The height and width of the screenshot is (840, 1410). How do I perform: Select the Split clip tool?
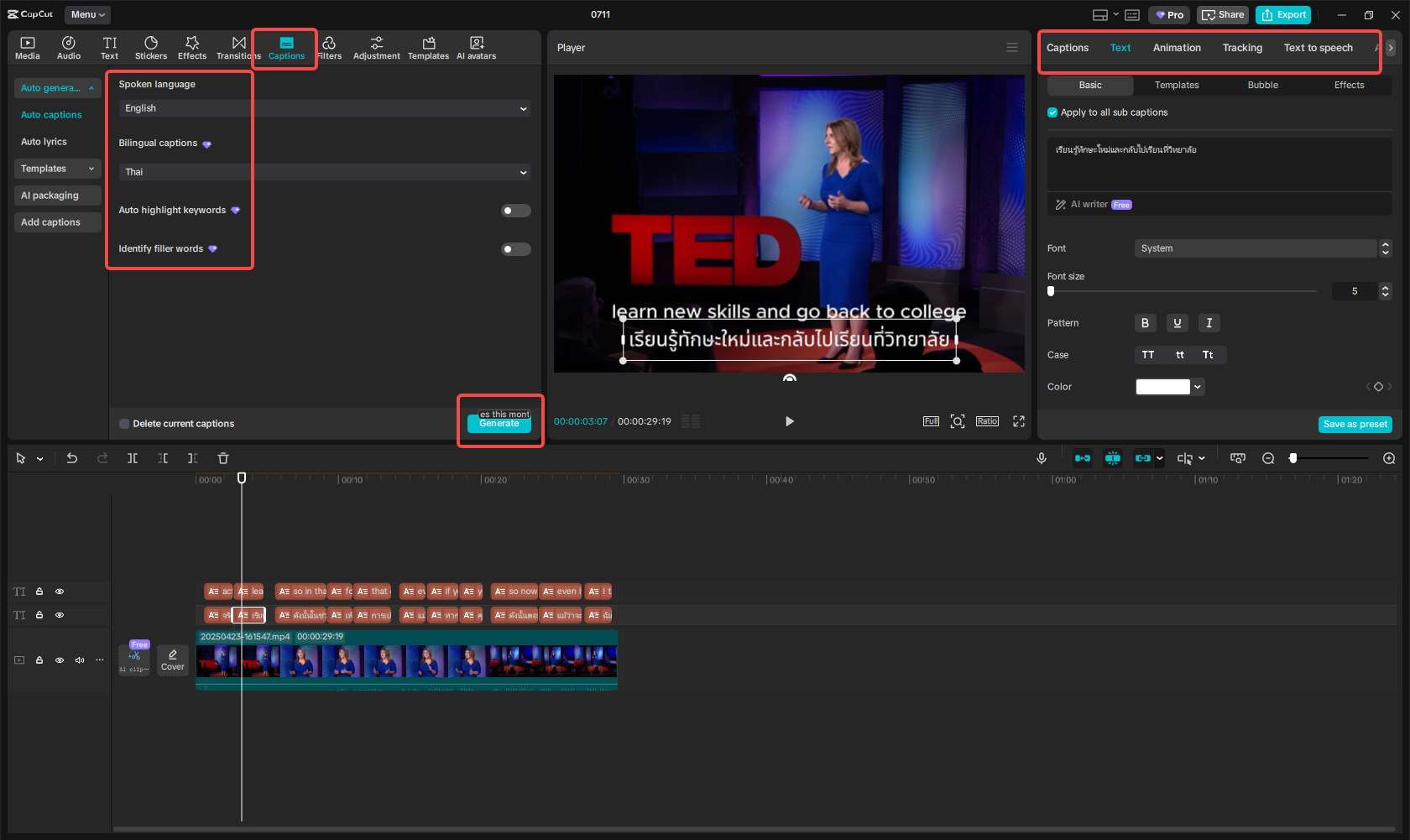tap(132, 458)
